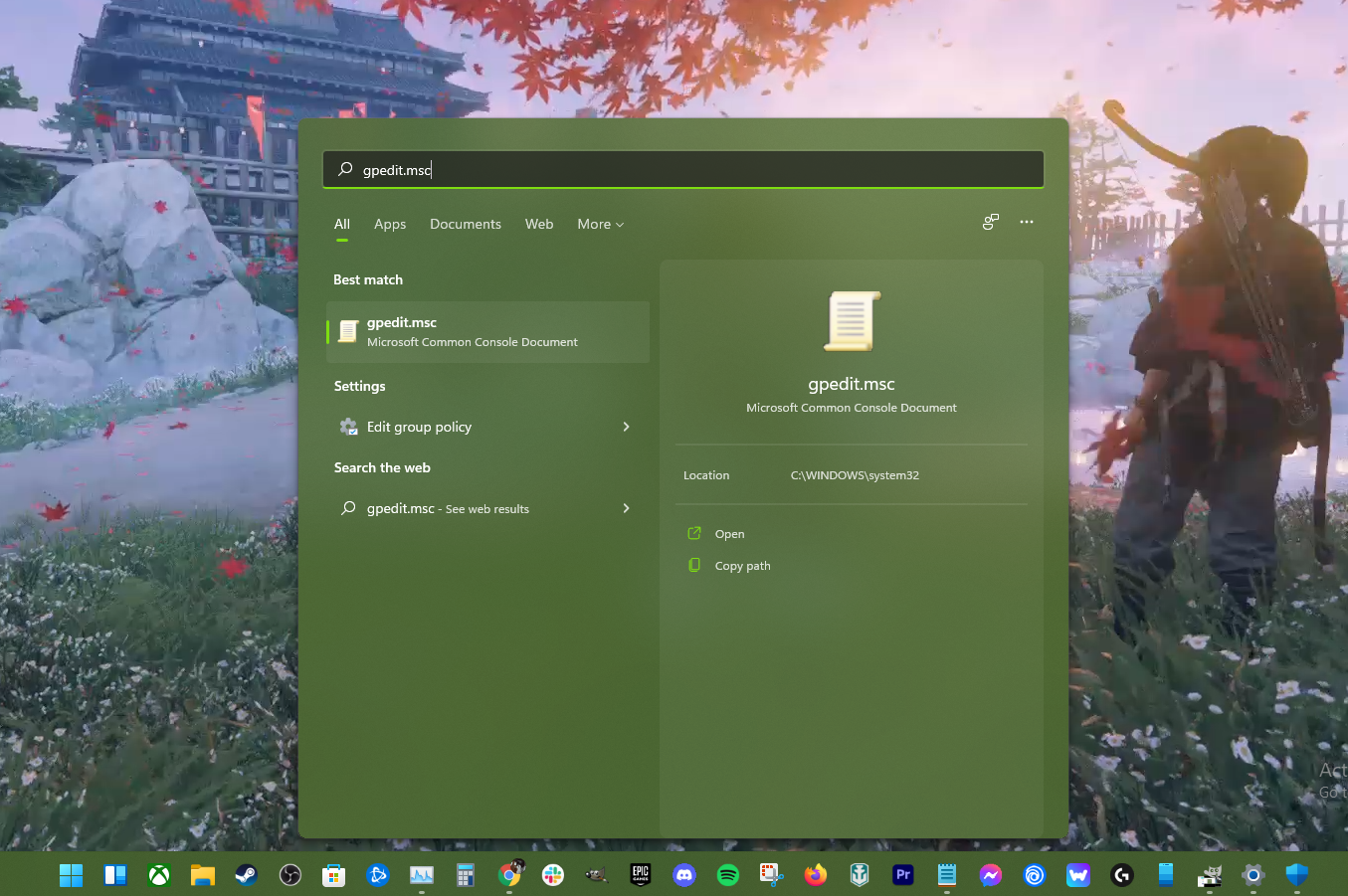Open Logitech G HUB from taskbar
1348x896 pixels.
(x=1122, y=875)
